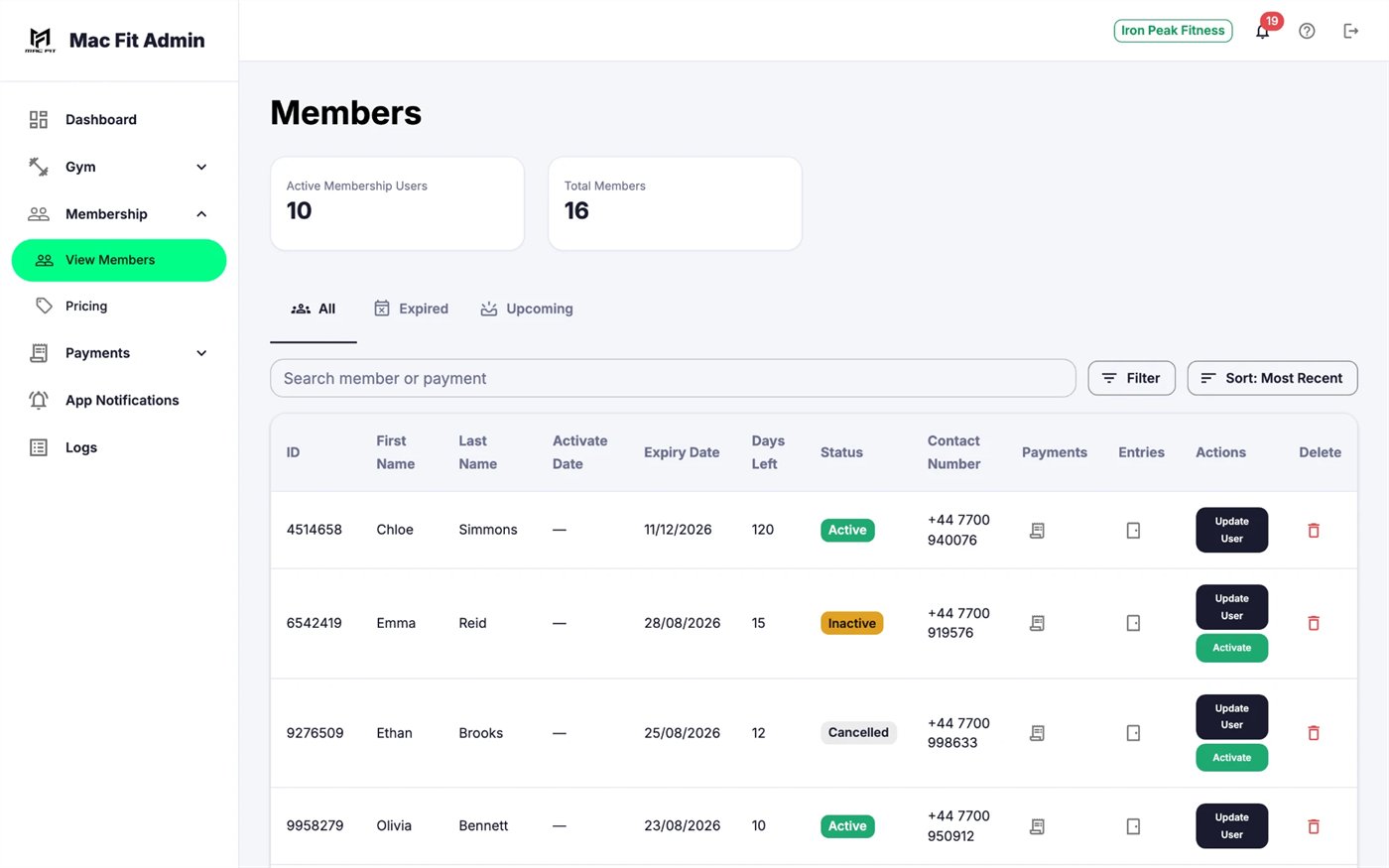The height and width of the screenshot is (868, 1389).
Task: Click the Days Left column header
Action: (768, 452)
